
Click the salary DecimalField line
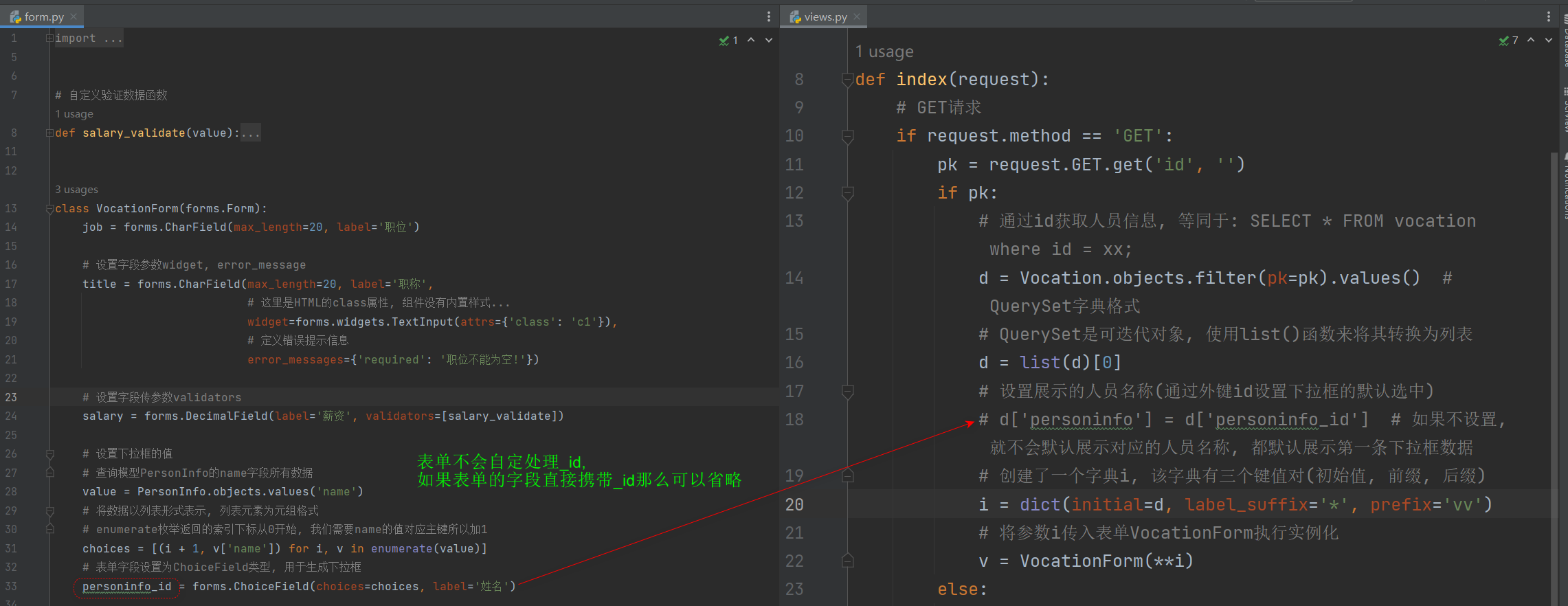point(323,416)
